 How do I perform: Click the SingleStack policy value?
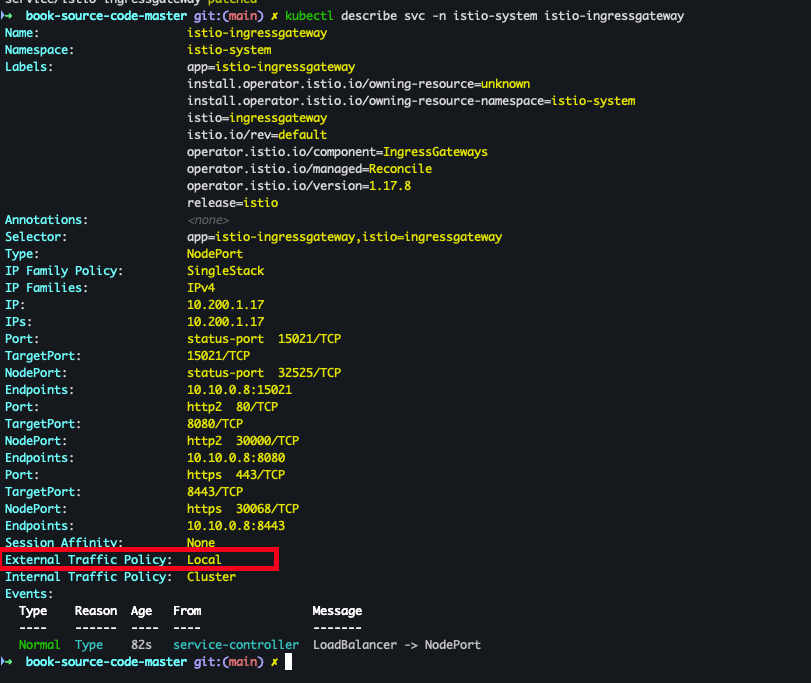226,271
